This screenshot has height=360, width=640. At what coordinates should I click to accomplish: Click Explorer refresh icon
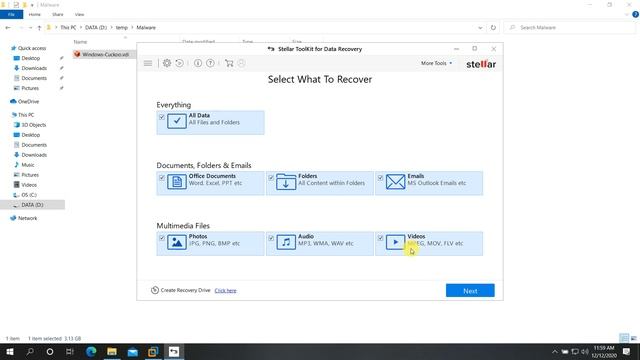pos(493,27)
